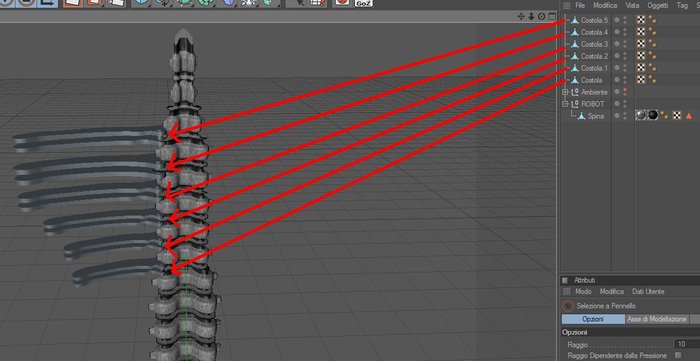Select Costola.2 in the object list

(594, 56)
